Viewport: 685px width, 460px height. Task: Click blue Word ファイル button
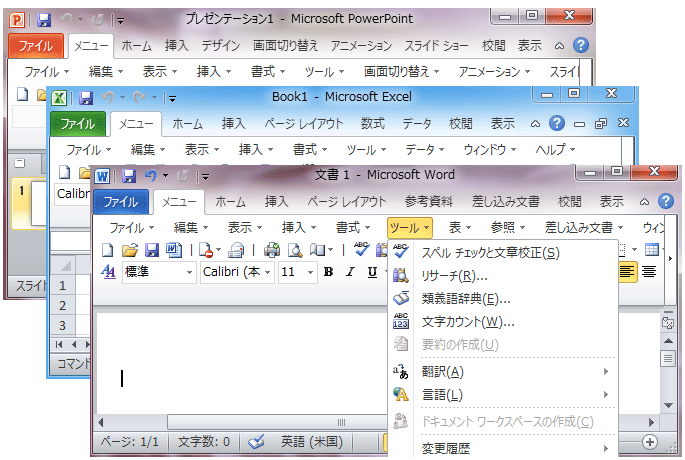tap(121, 201)
